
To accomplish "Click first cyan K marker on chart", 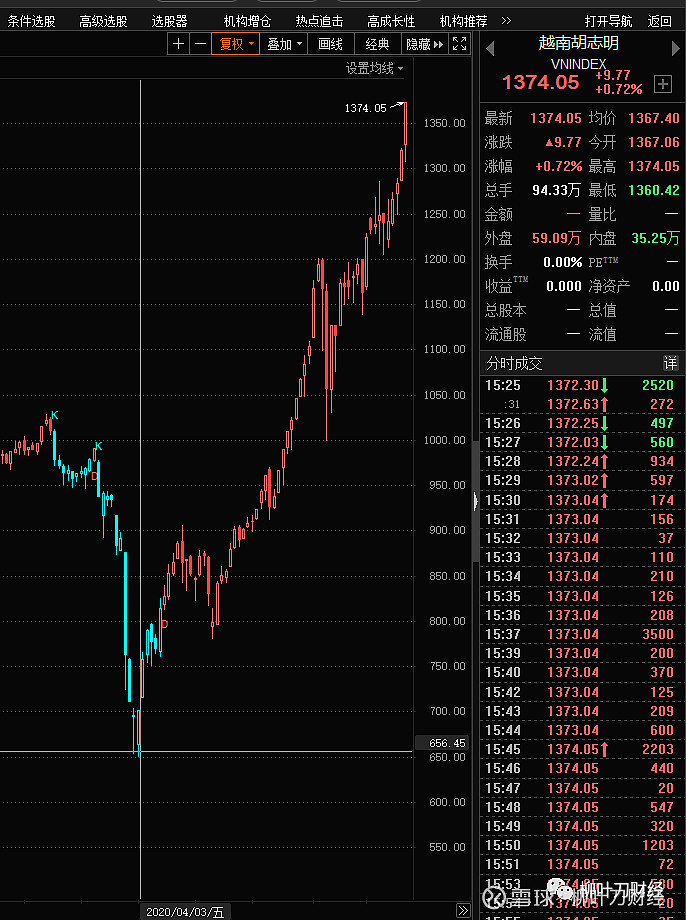I will point(55,415).
